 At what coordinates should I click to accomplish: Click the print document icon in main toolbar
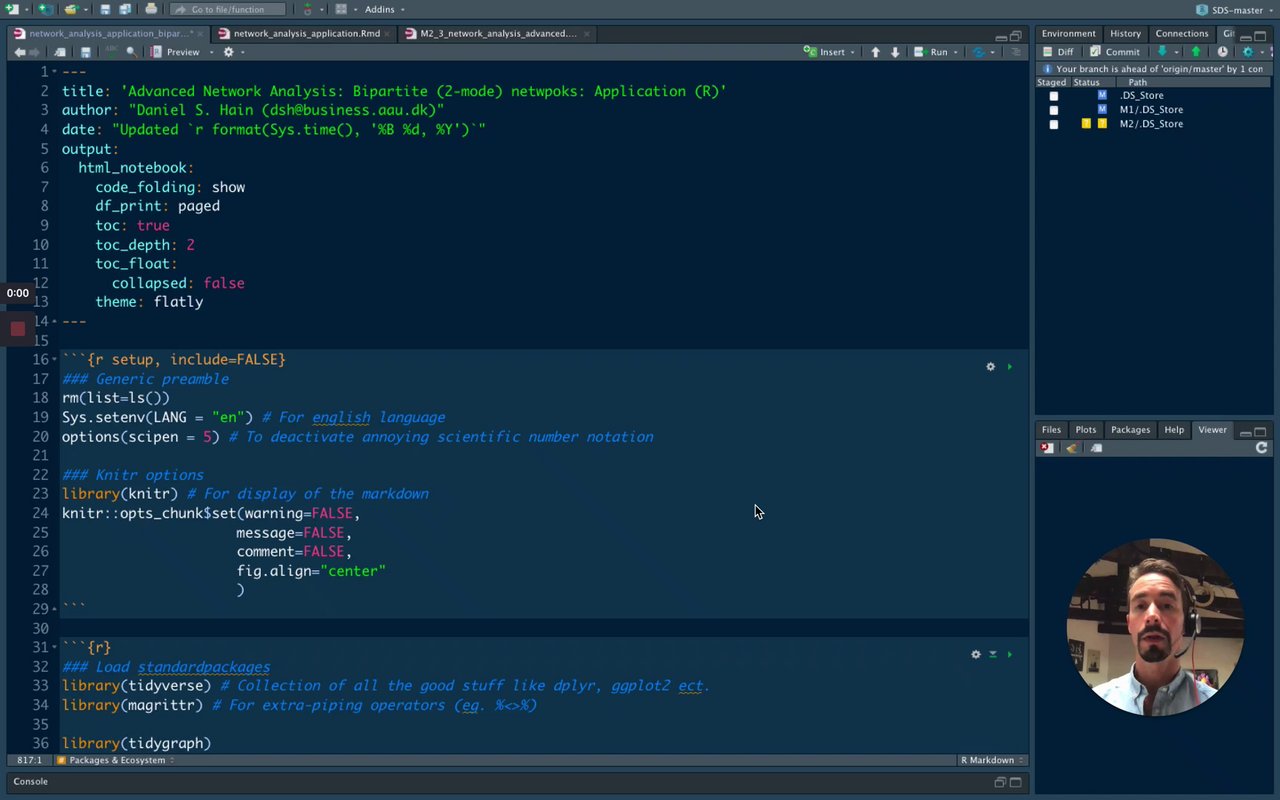(x=151, y=9)
